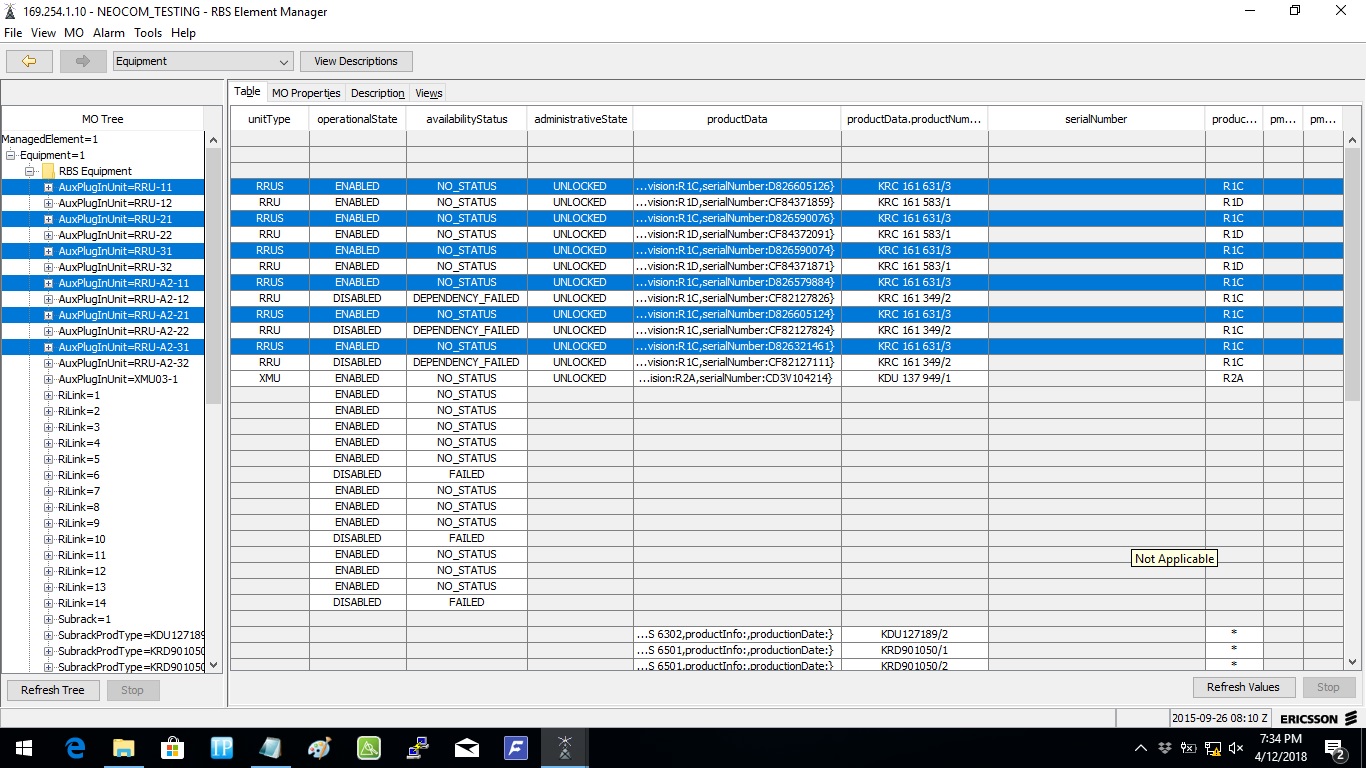The image size is (1366, 768).
Task: Click the MO Tree vertical scrollbar thumb
Action: tap(214, 275)
